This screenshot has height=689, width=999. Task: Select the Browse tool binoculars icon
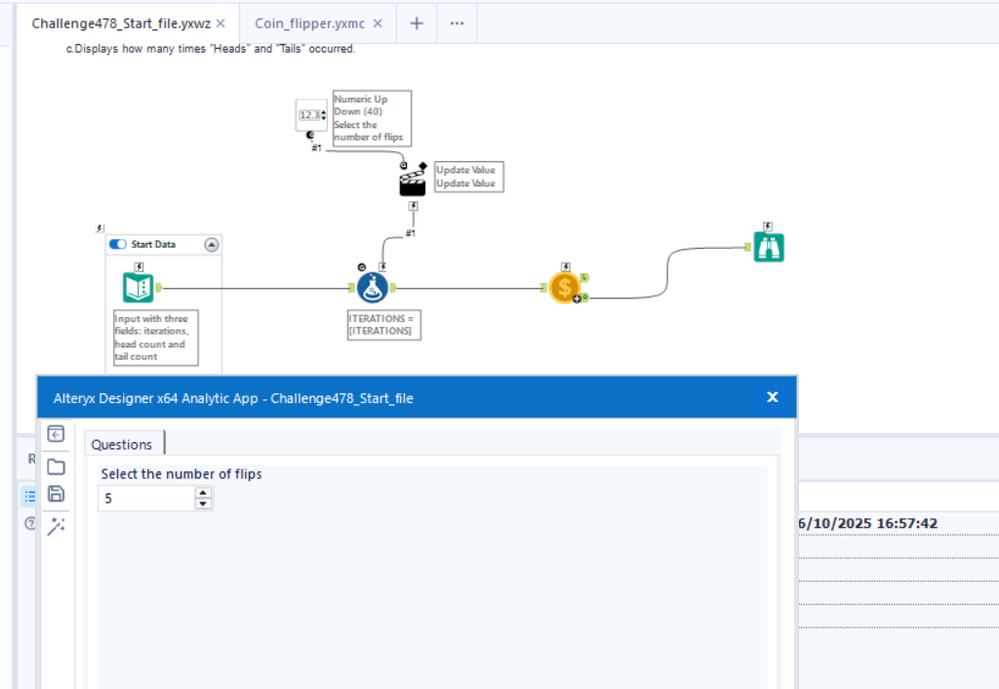[x=769, y=247]
